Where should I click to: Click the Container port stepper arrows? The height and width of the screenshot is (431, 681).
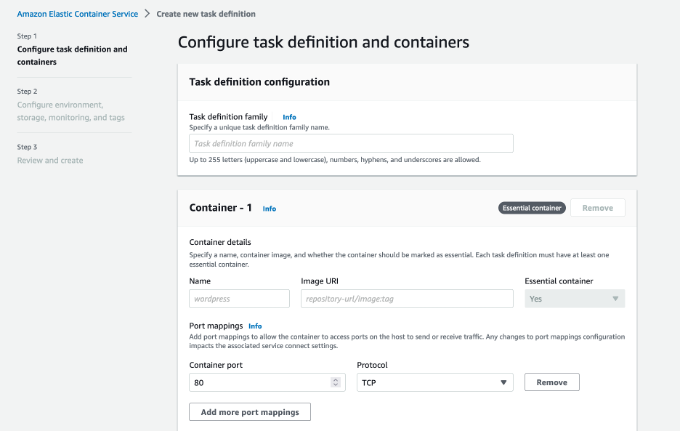click(x=335, y=382)
